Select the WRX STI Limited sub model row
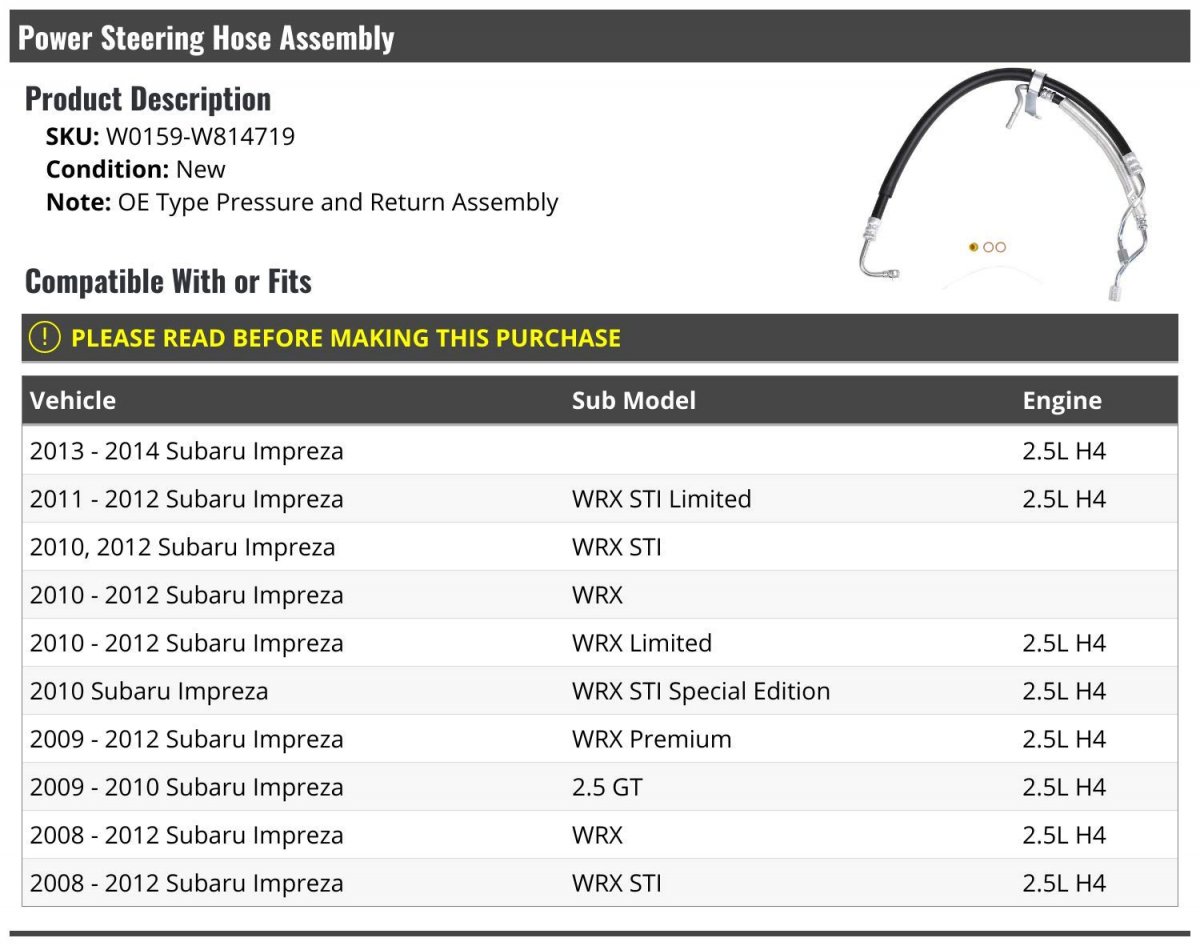This screenshot has height=946, width=1200. click(600, 499)
